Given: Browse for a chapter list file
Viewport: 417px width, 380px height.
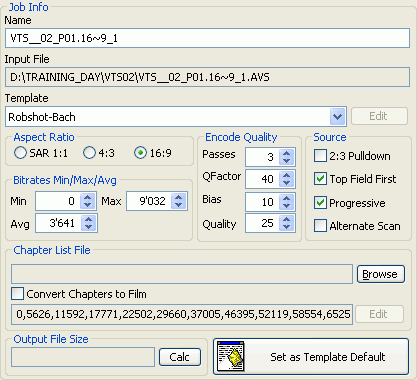Looking at the screenshot, I should 381,274.
